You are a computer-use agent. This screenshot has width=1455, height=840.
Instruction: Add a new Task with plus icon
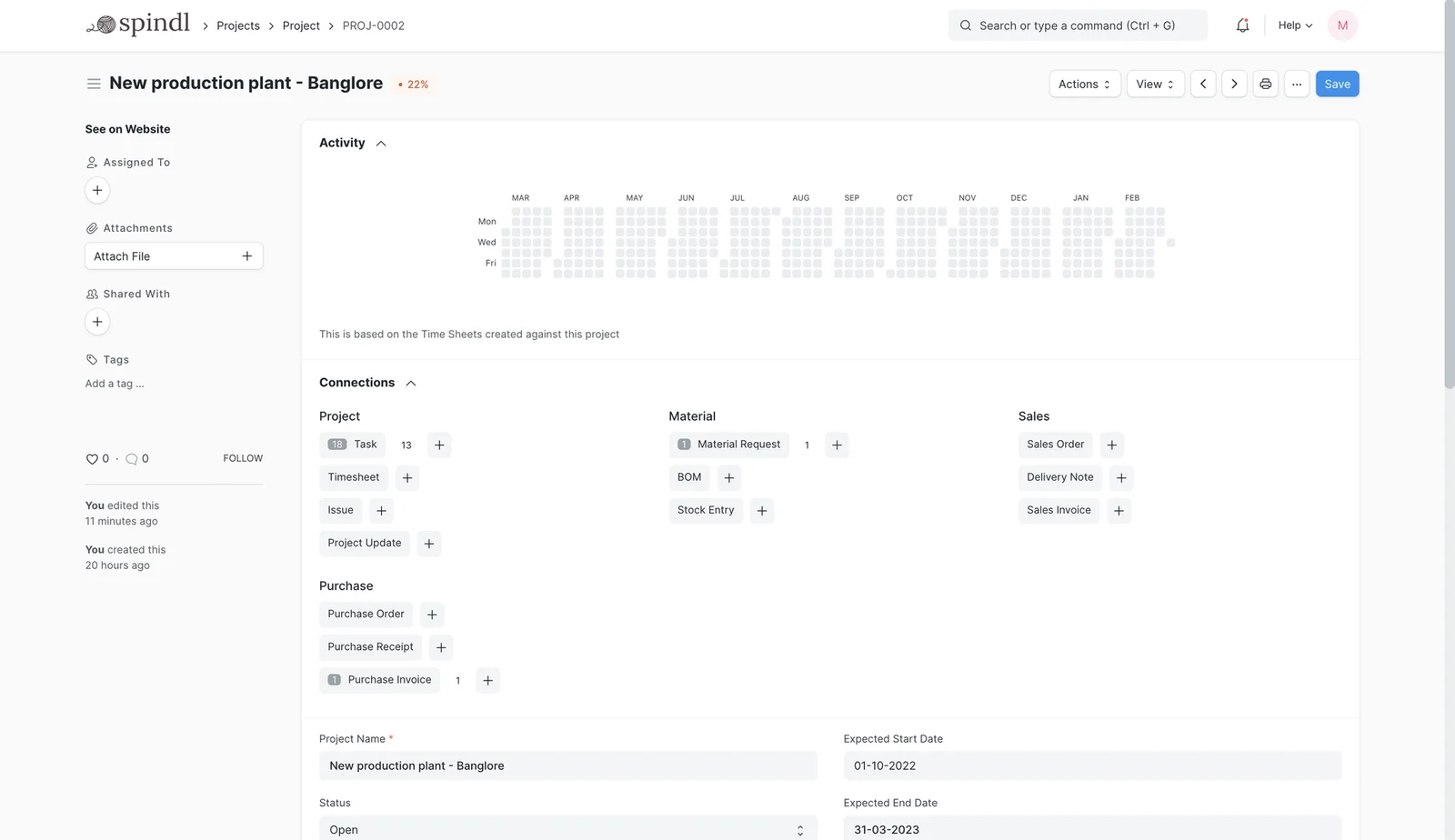pos(439,445)
